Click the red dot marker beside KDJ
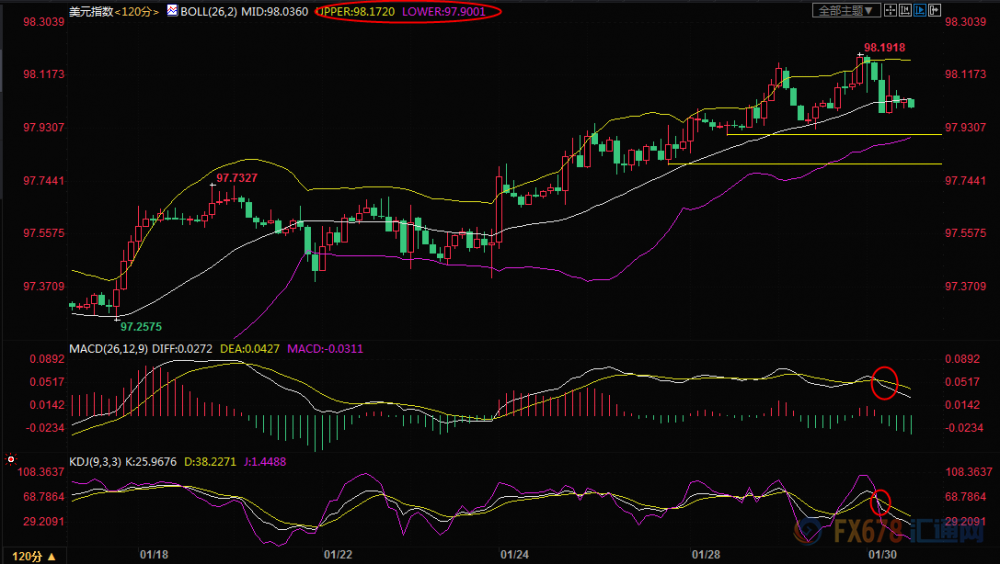The width and height of the screenshot is (1000, 564). point(10,459)
